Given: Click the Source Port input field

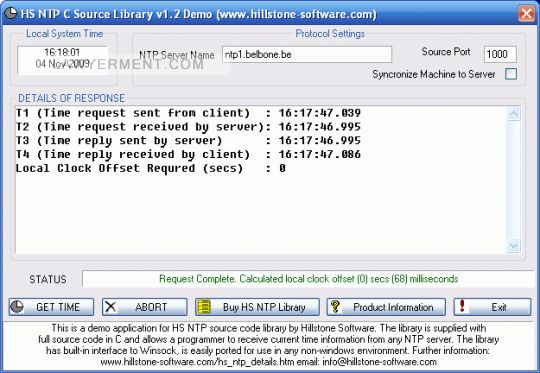Looking at the screenshot, I should [500, 54].
